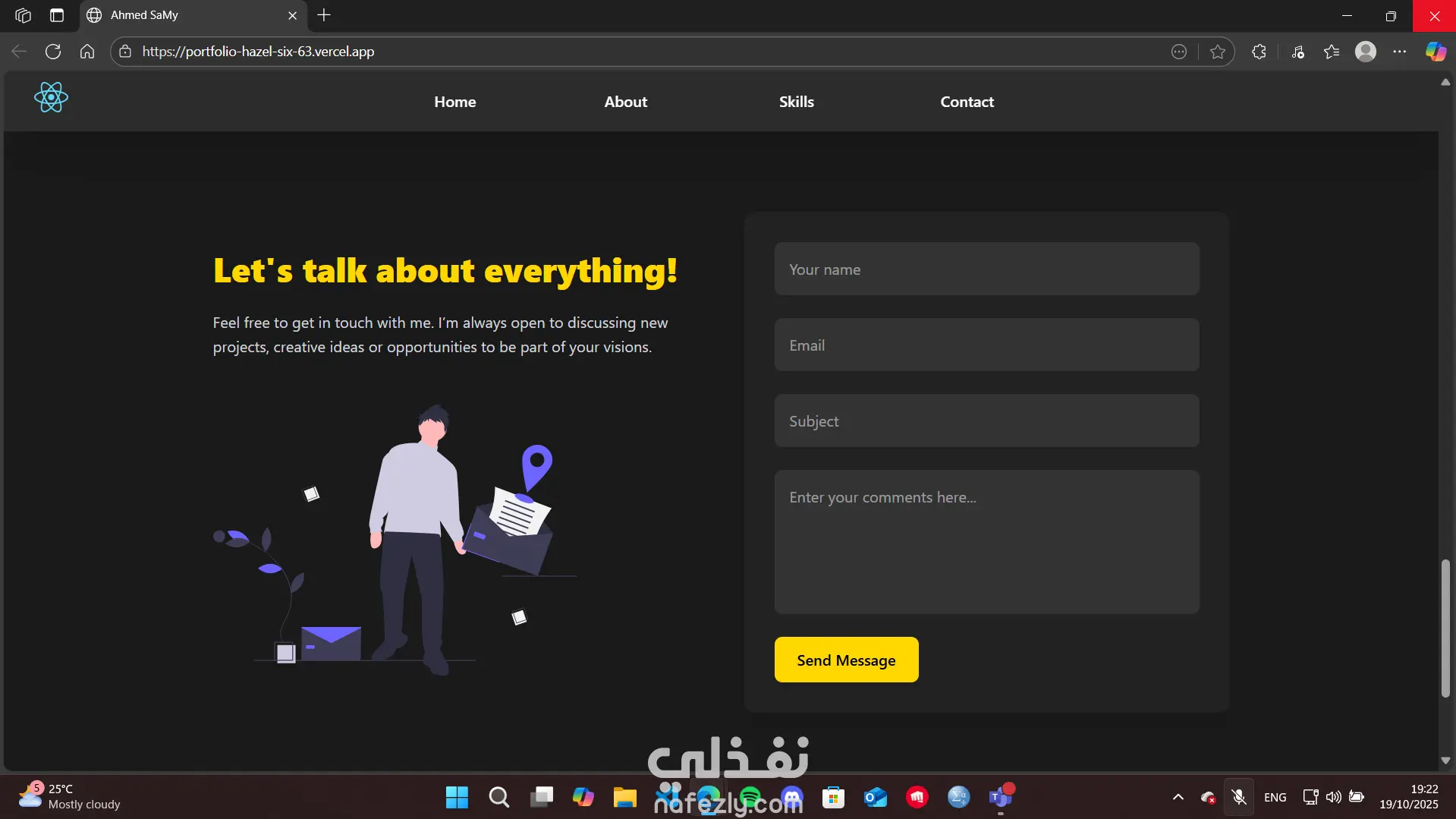Click the address bar URL
This screenshot has height=819, width=1456.
(x=258, y=52)
